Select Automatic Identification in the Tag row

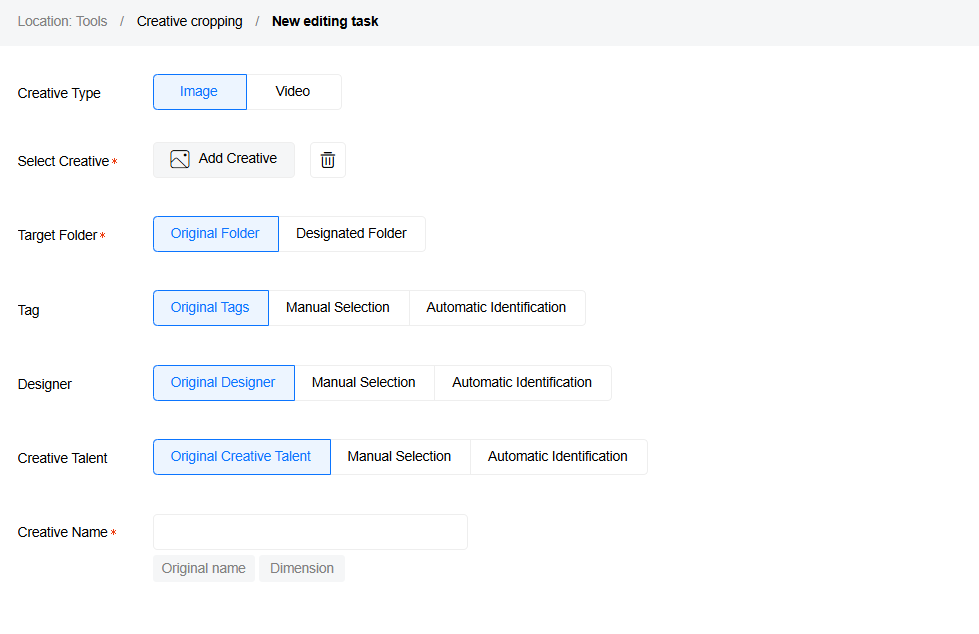point(497,307)
